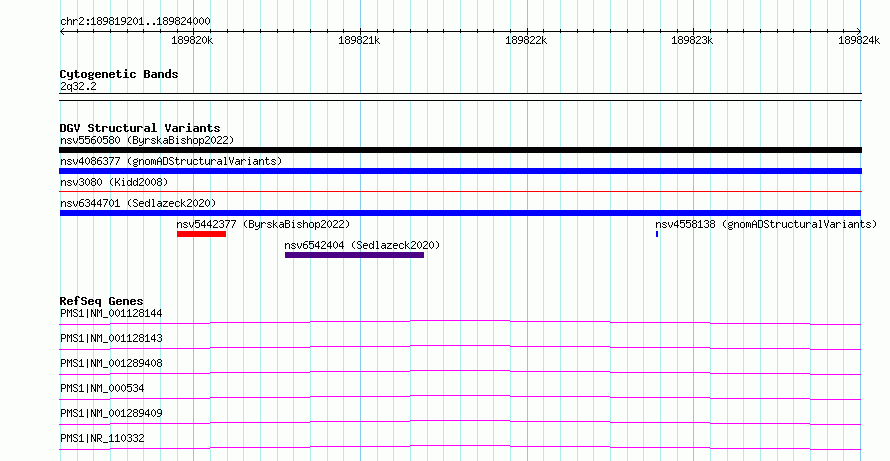The image size is (890, 461).
Task: Open the nsv5442377 (ByrskaBishop2022) variant label
Action: [x=263, y=224]
